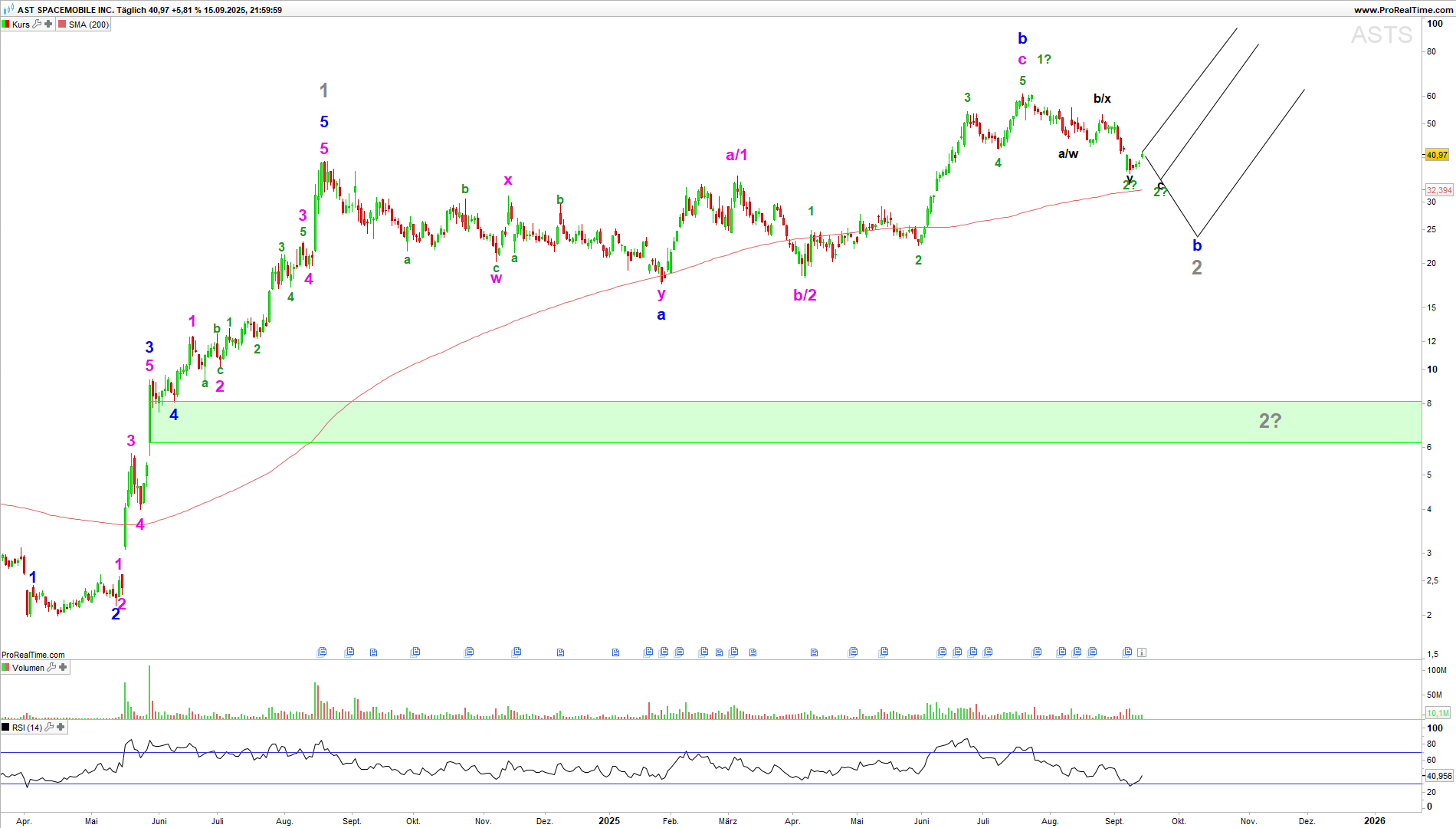Select the Volumen panel label
The height and width of the screenshot is (828, 1456).
(x=28, y=668)
